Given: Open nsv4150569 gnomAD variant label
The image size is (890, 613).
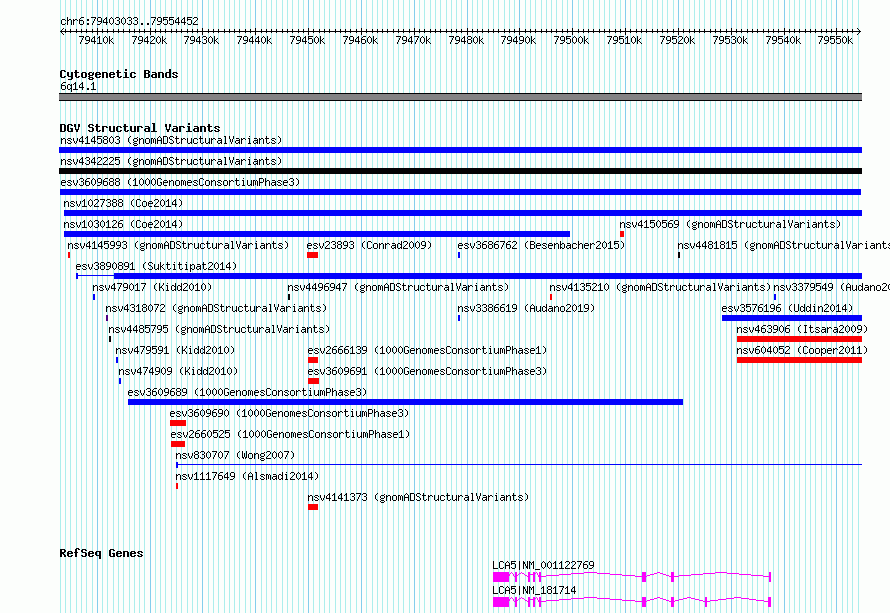Looking at the screenshot, I should 730,224.
